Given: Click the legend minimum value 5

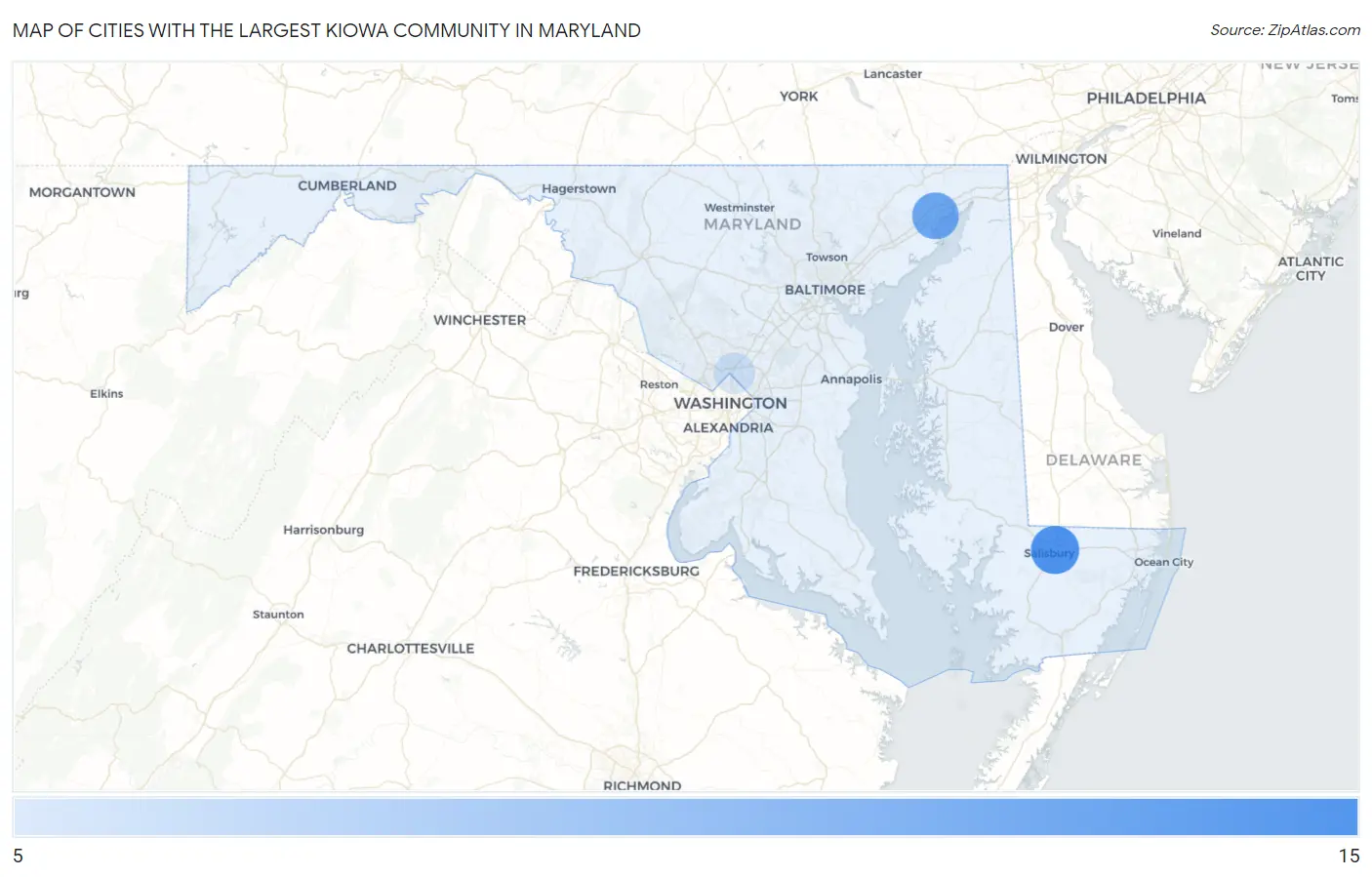Looking at the screenshot, I should 18,856.
